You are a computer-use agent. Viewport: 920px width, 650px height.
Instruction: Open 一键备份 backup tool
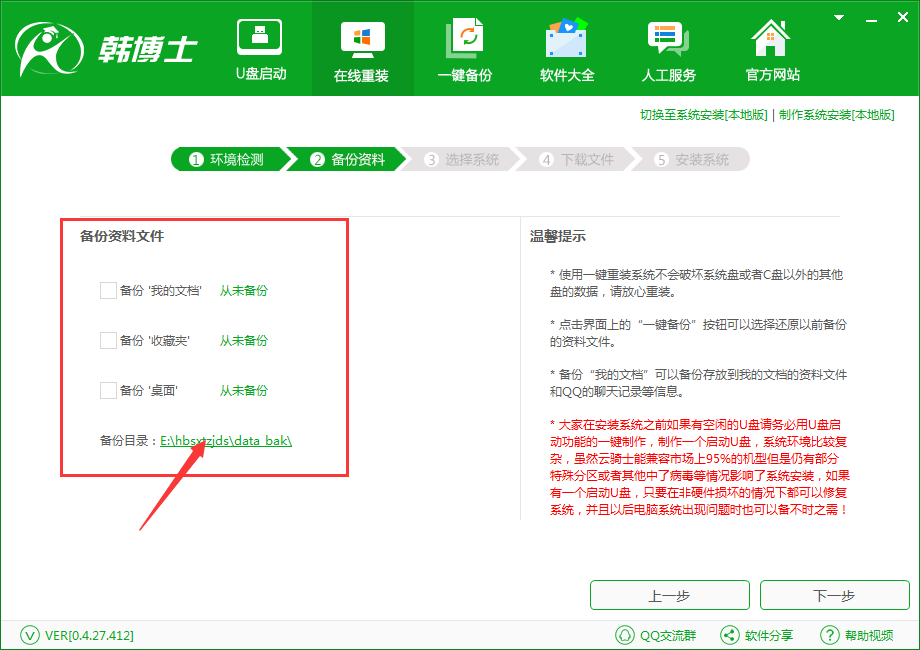tap(464, 48)
